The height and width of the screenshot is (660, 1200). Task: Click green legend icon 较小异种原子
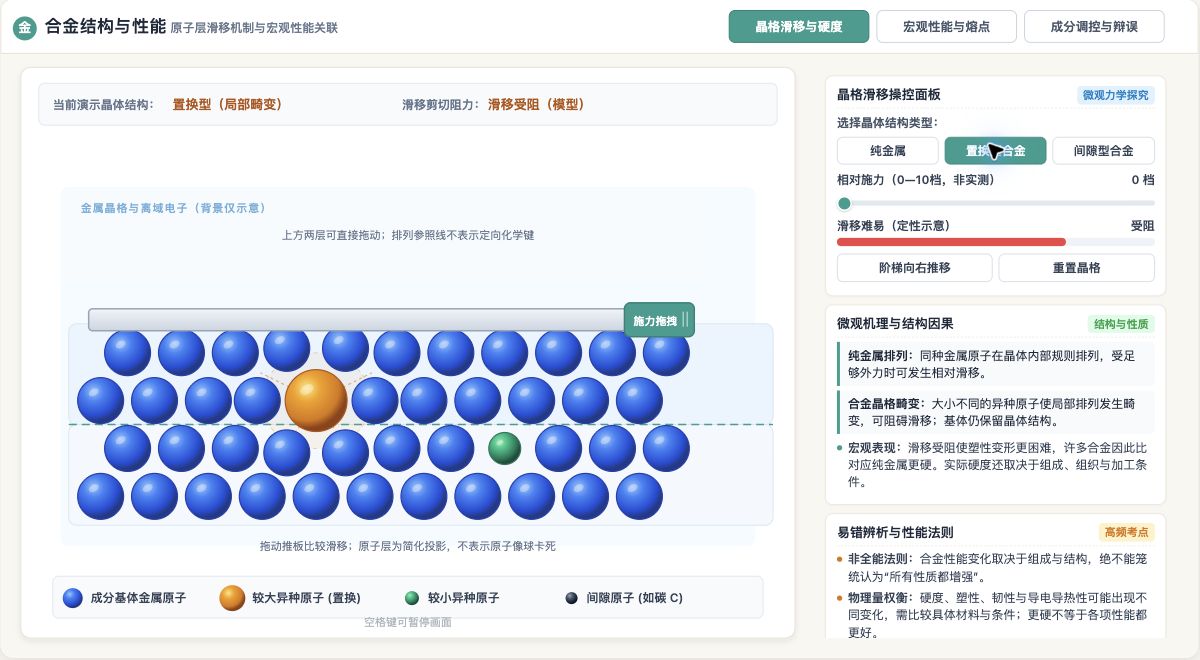(412, 598)
